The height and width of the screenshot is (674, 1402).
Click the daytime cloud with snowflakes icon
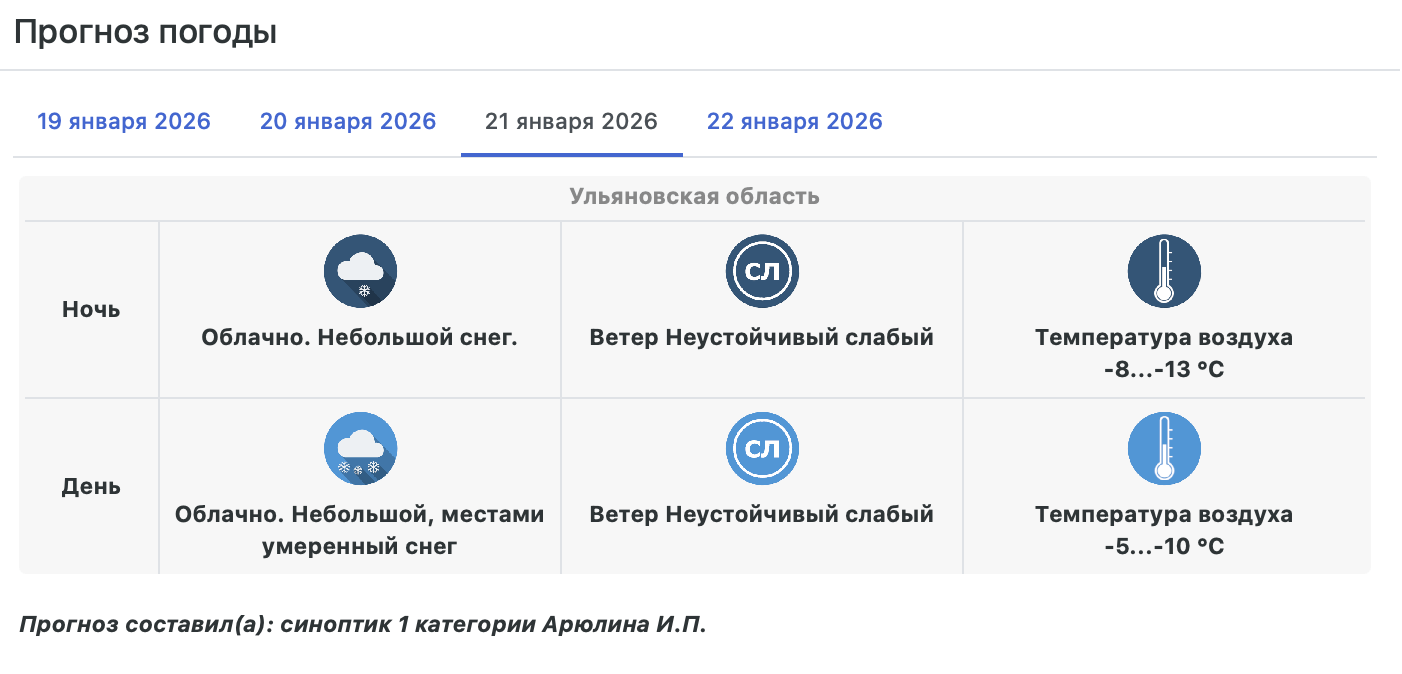[361, 448]
